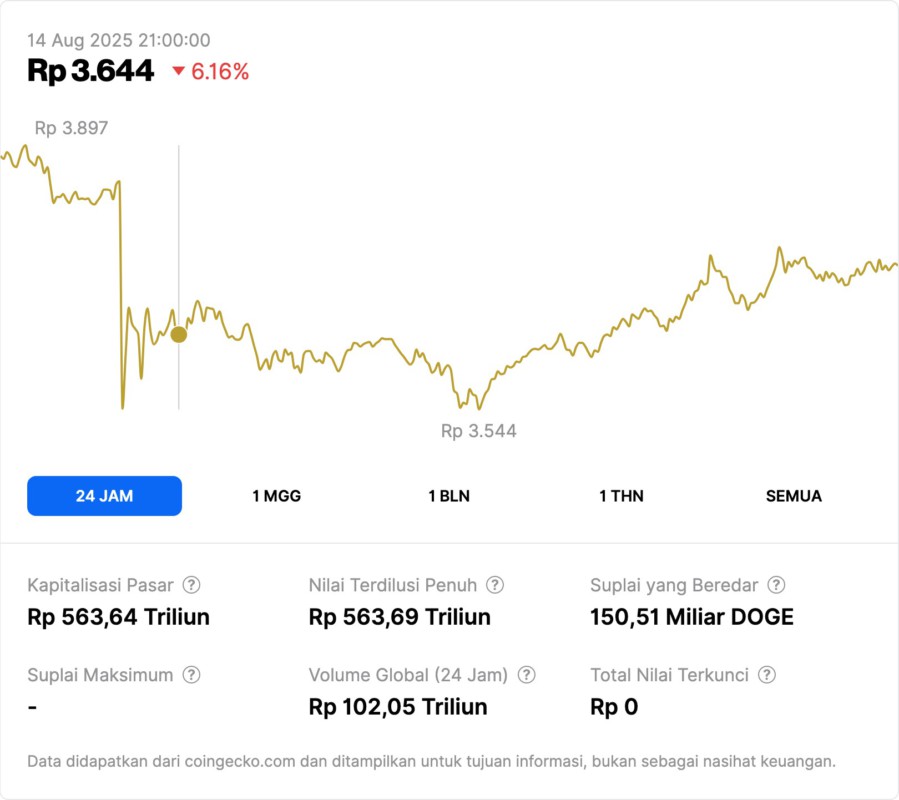899x800 pixels.
Task: Select the SEMUA time range
Action: click(x=794, y=496)
